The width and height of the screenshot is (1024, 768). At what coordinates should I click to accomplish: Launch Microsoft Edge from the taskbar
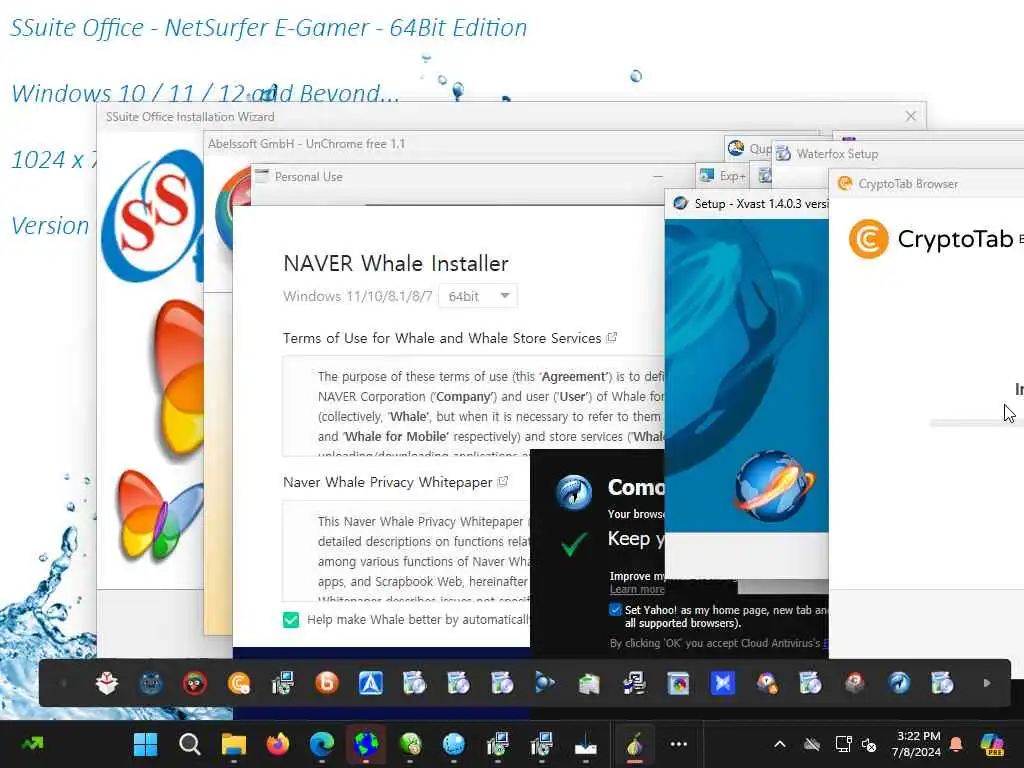click(322, 744)
